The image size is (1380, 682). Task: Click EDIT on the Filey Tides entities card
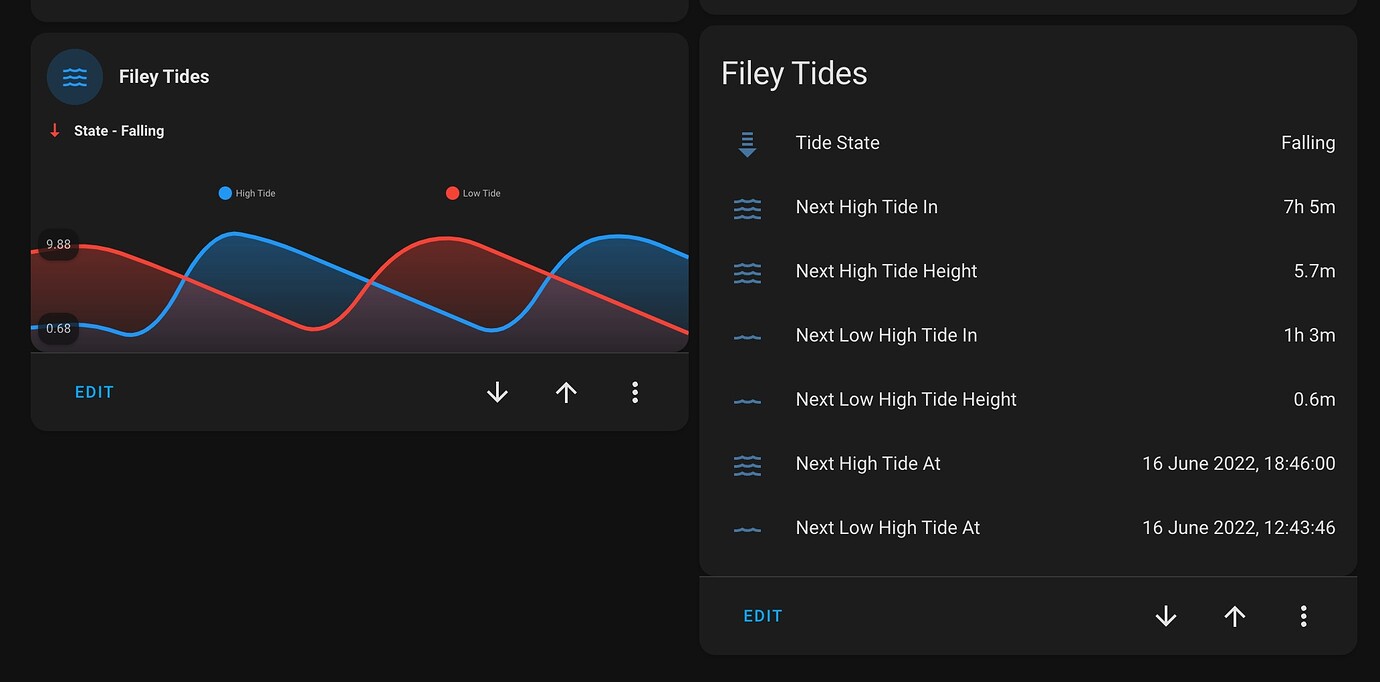[x=763, y=616]
